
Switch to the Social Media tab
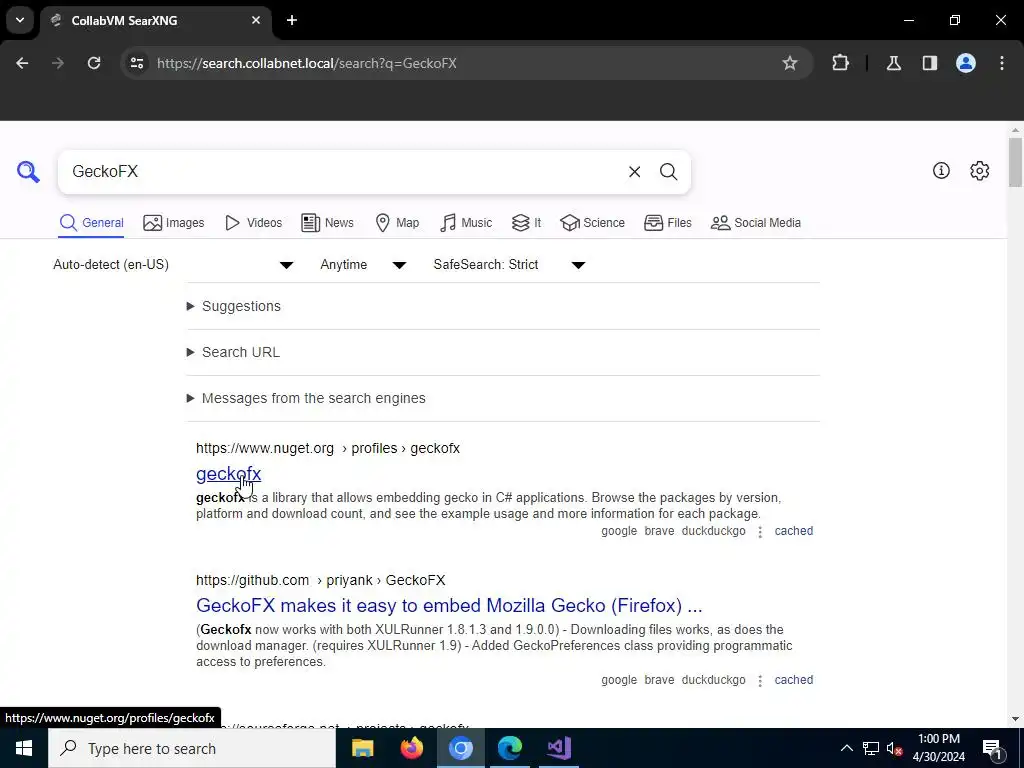pyautogui.click(x=756, y=223)
